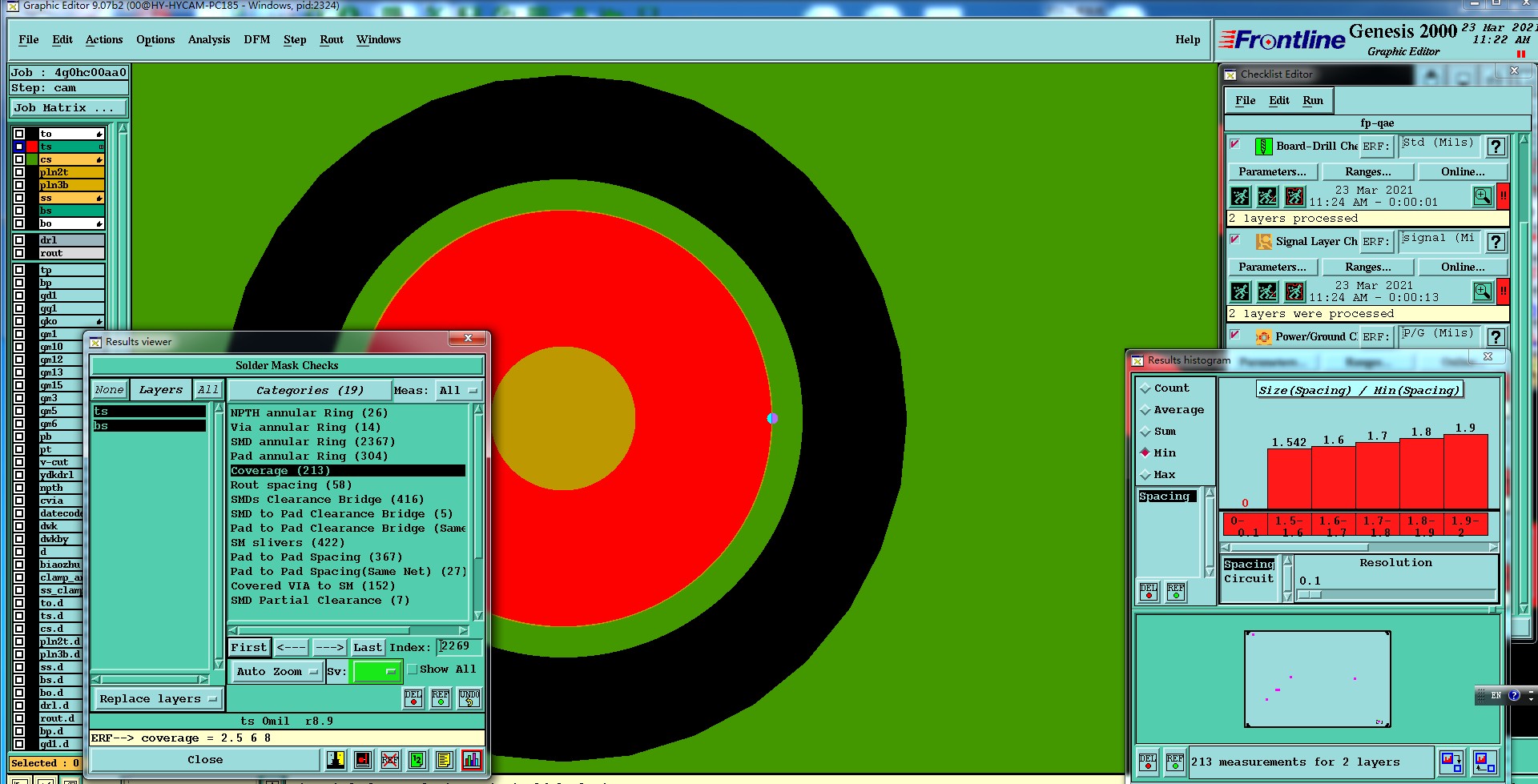Viewport: 1538px width, 784px height.
Task: Open Parameters for Board-Drill check
Action: point(1272,172)
